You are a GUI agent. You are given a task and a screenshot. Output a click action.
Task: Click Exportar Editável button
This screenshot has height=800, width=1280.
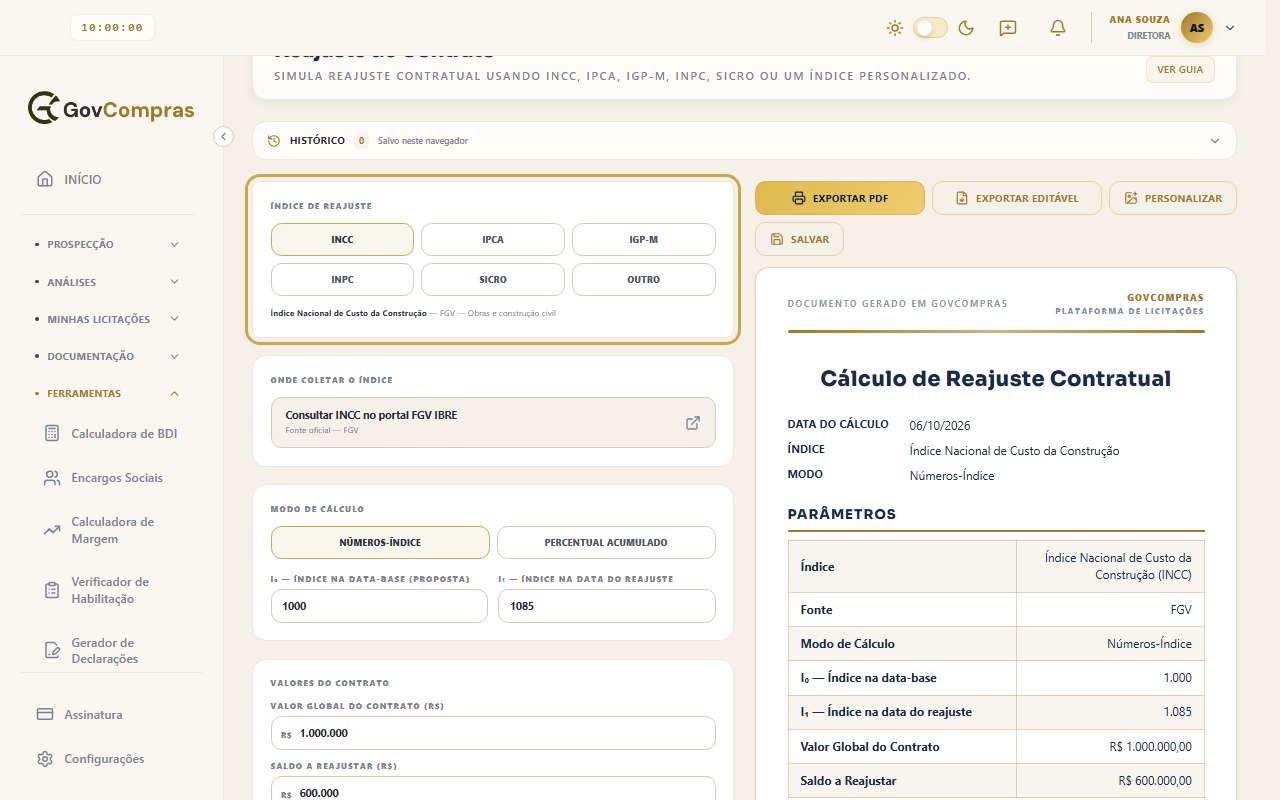tap(1017, 198)
